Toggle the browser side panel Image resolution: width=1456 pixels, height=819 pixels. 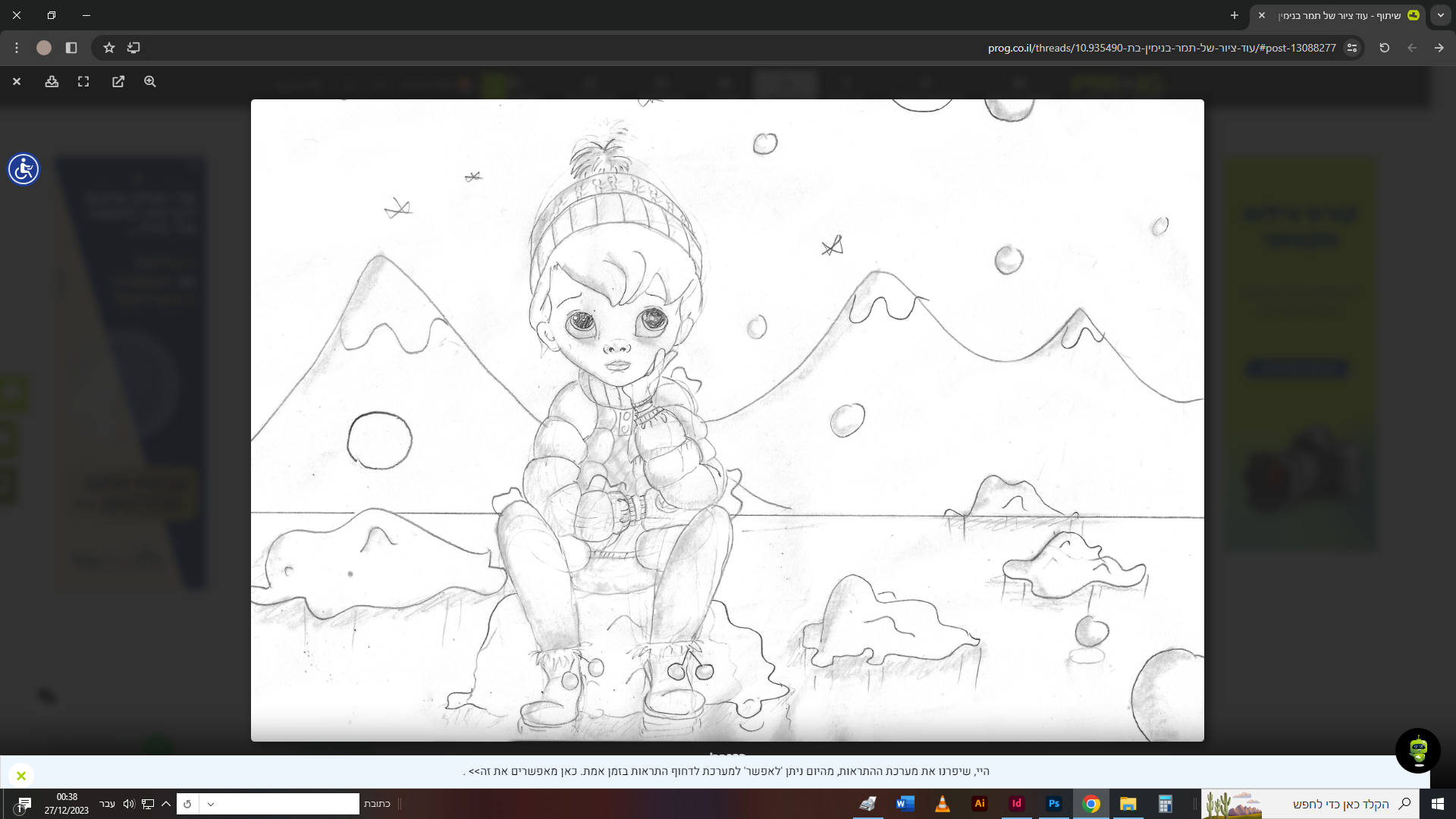[x=71, y=48]
